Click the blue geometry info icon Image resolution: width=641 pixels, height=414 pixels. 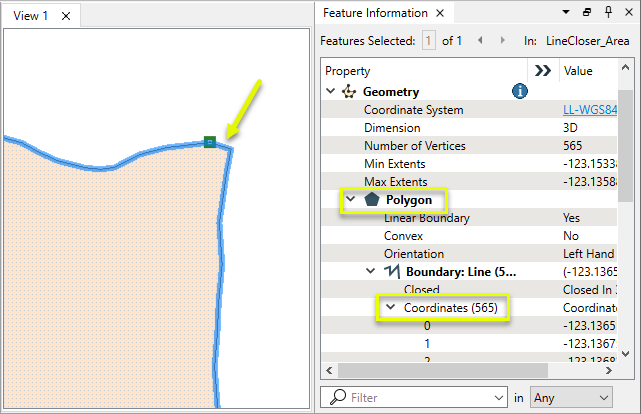(520, 91)
